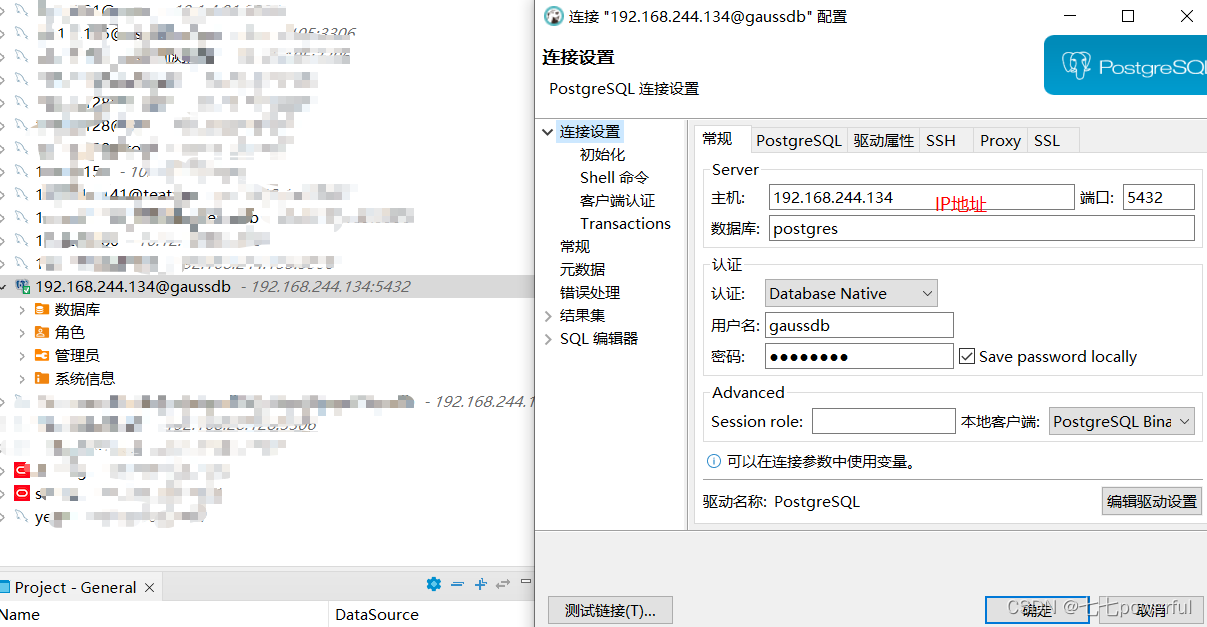Expand the 结果集 tree node
Screen dimensions: 1207x627
pyautogui.click(x=548, y=316)
